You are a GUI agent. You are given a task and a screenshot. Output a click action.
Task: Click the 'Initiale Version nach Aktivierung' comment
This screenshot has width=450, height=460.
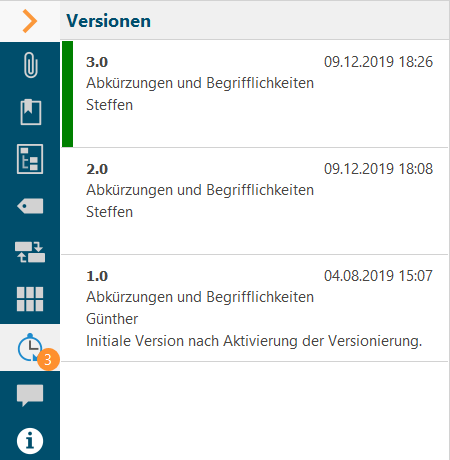pos(254,341)
